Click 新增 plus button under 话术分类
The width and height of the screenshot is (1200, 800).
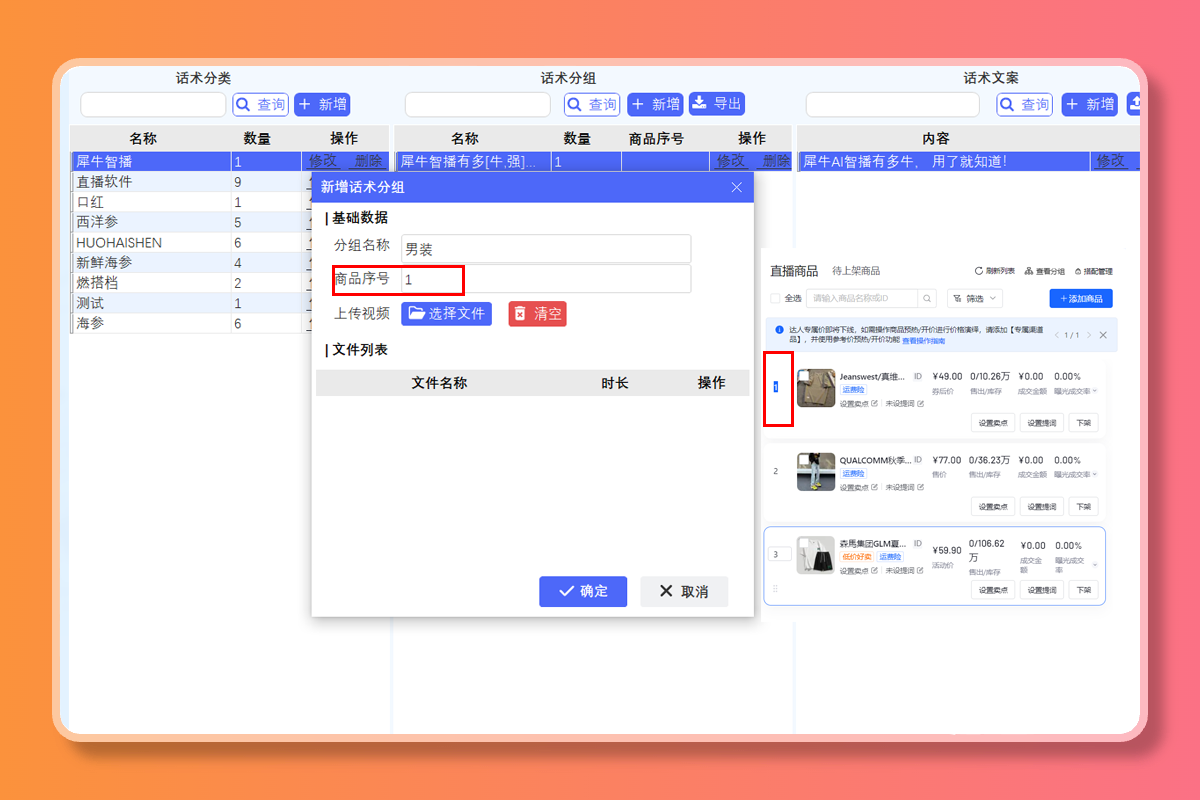coord(322,105)
